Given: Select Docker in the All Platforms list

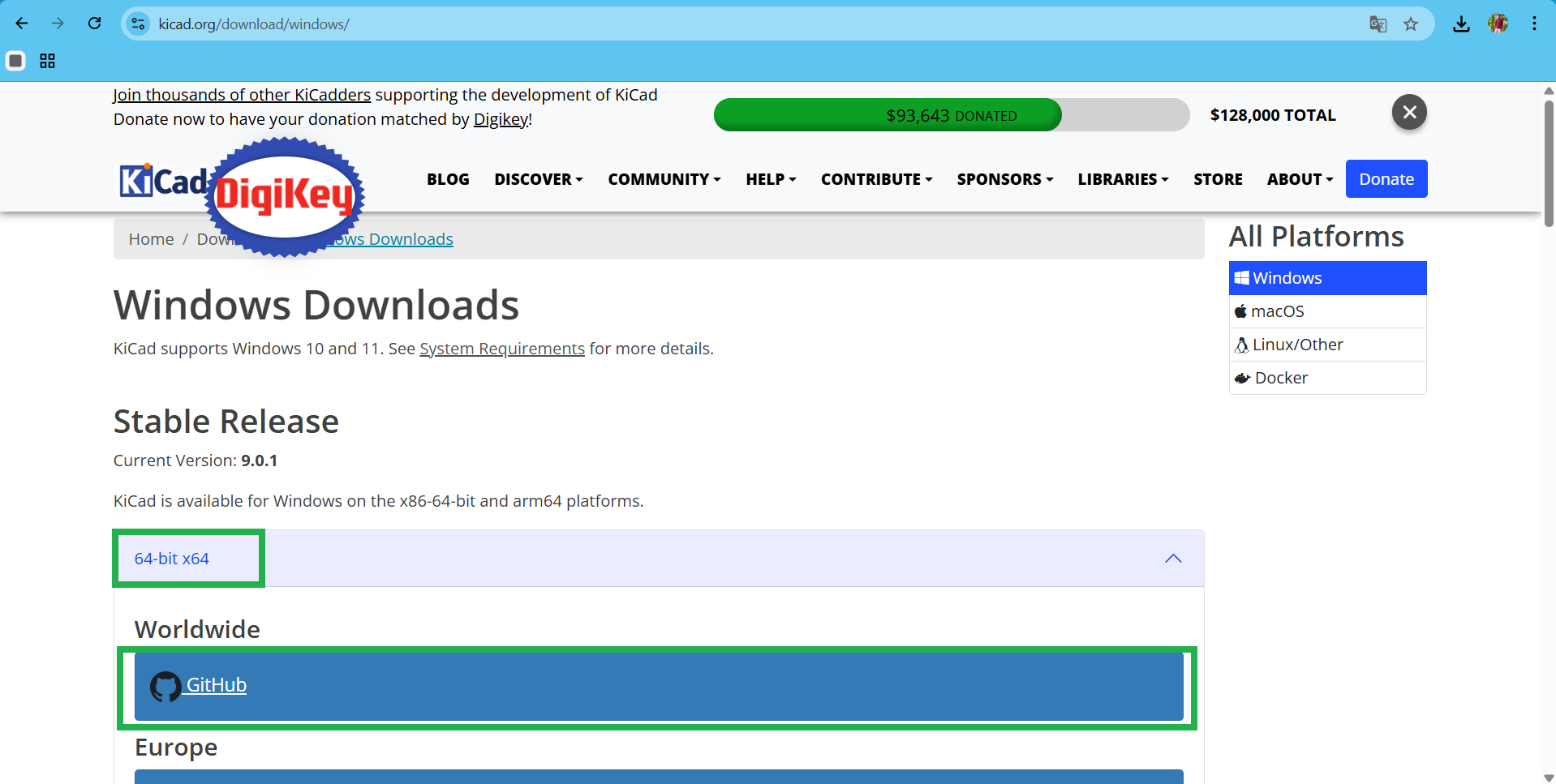Looking at the screenshot, I should (x=1327, y=378).
